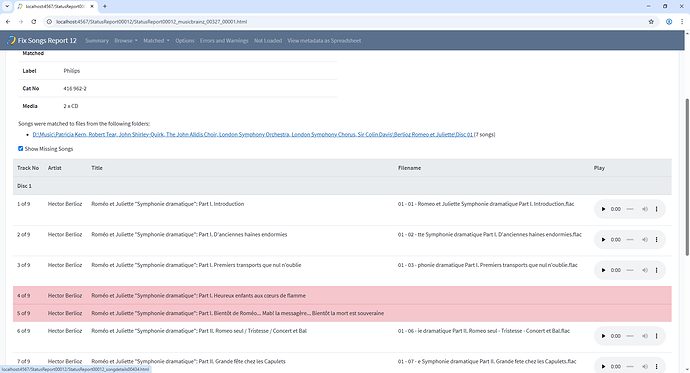Screen dimensions: 690x373
Task: Expand the Matched dropdown menu
Action: tap(156, 40)
